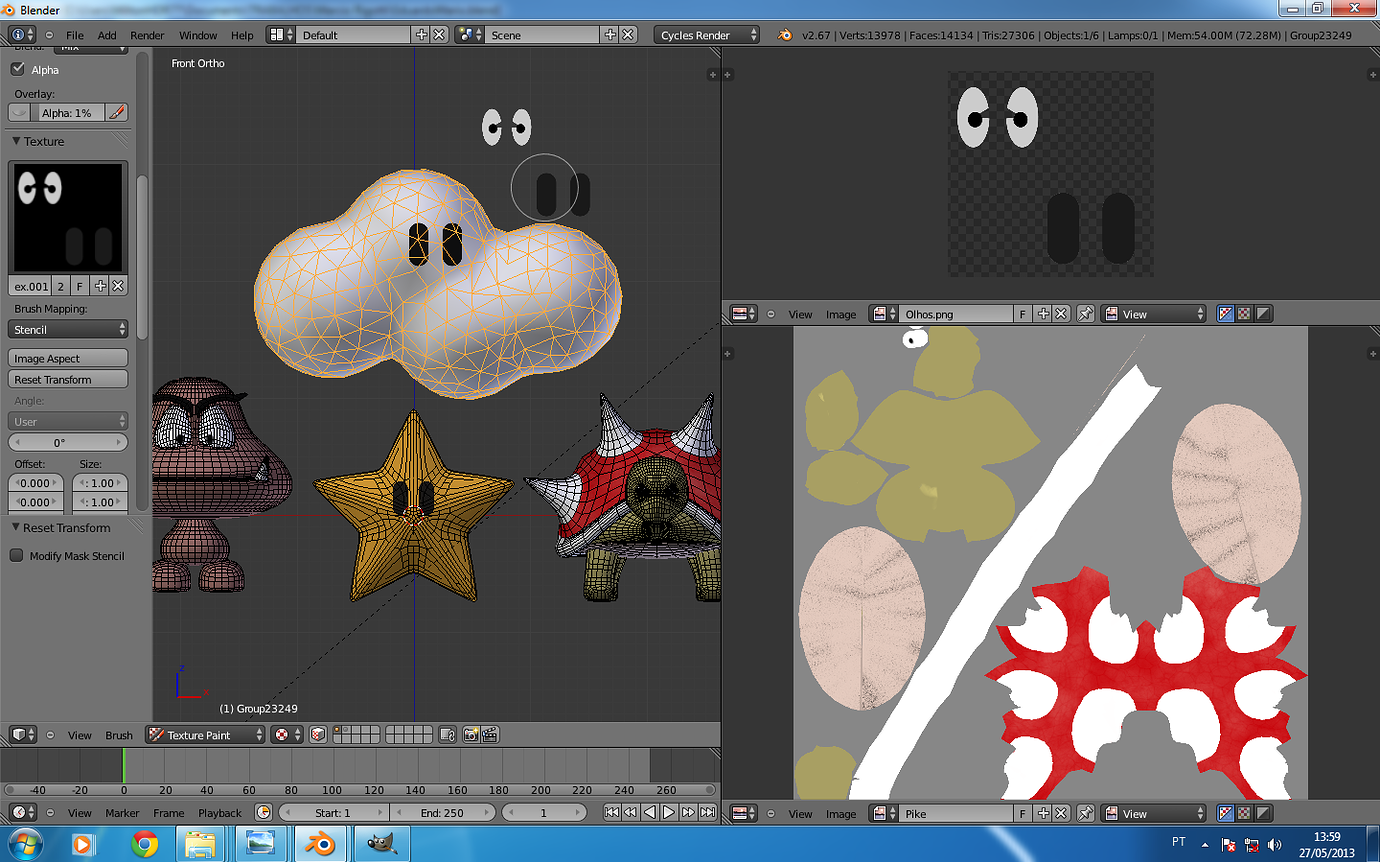1380x862 pixels.
Task: Collapse the Olhos.png image editor menus
Action: click(771, 314)
